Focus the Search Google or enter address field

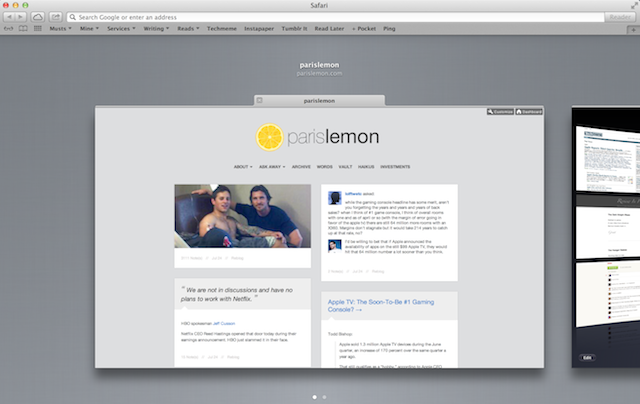pos(336,17)
